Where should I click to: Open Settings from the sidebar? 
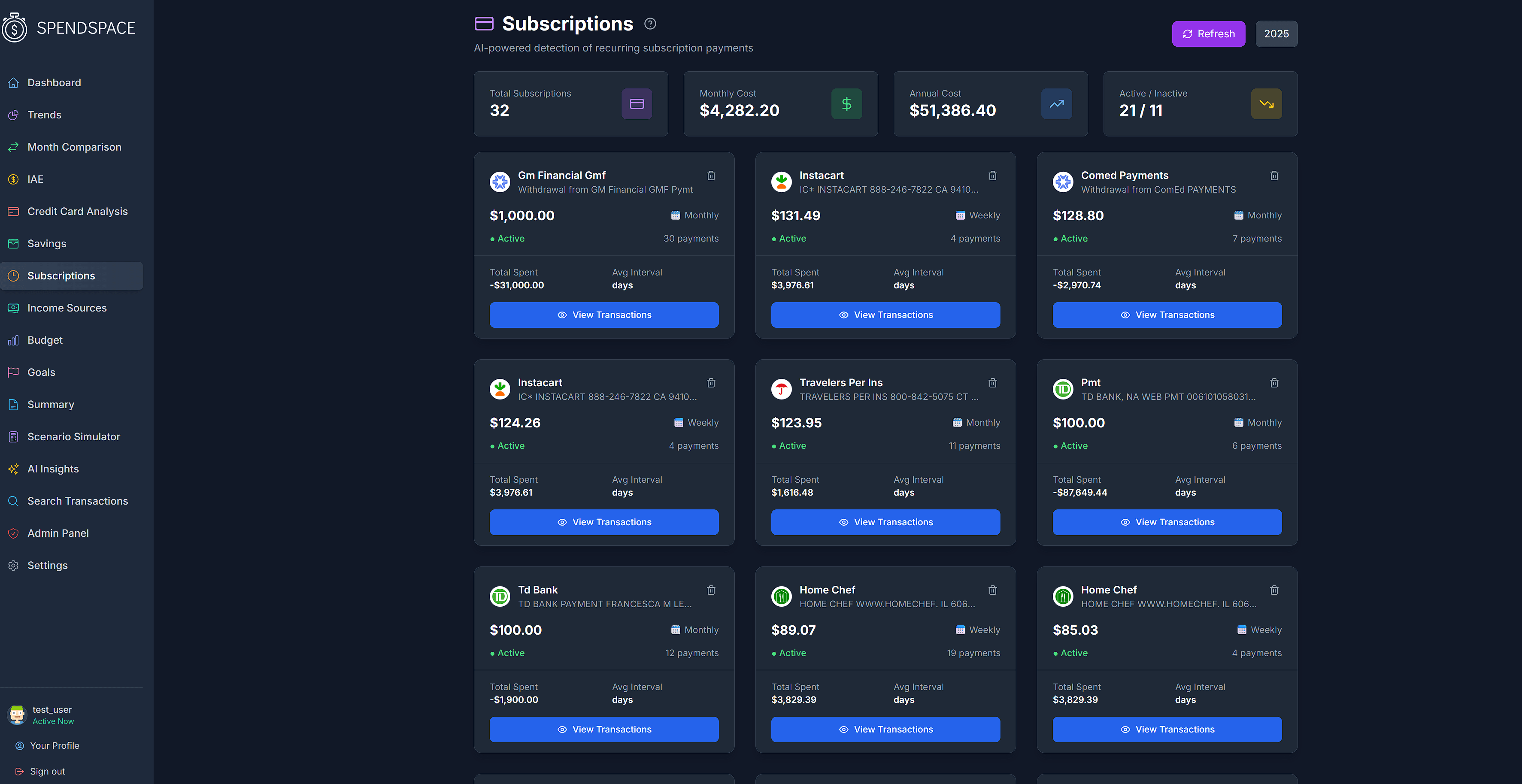(x=72, y=566)
